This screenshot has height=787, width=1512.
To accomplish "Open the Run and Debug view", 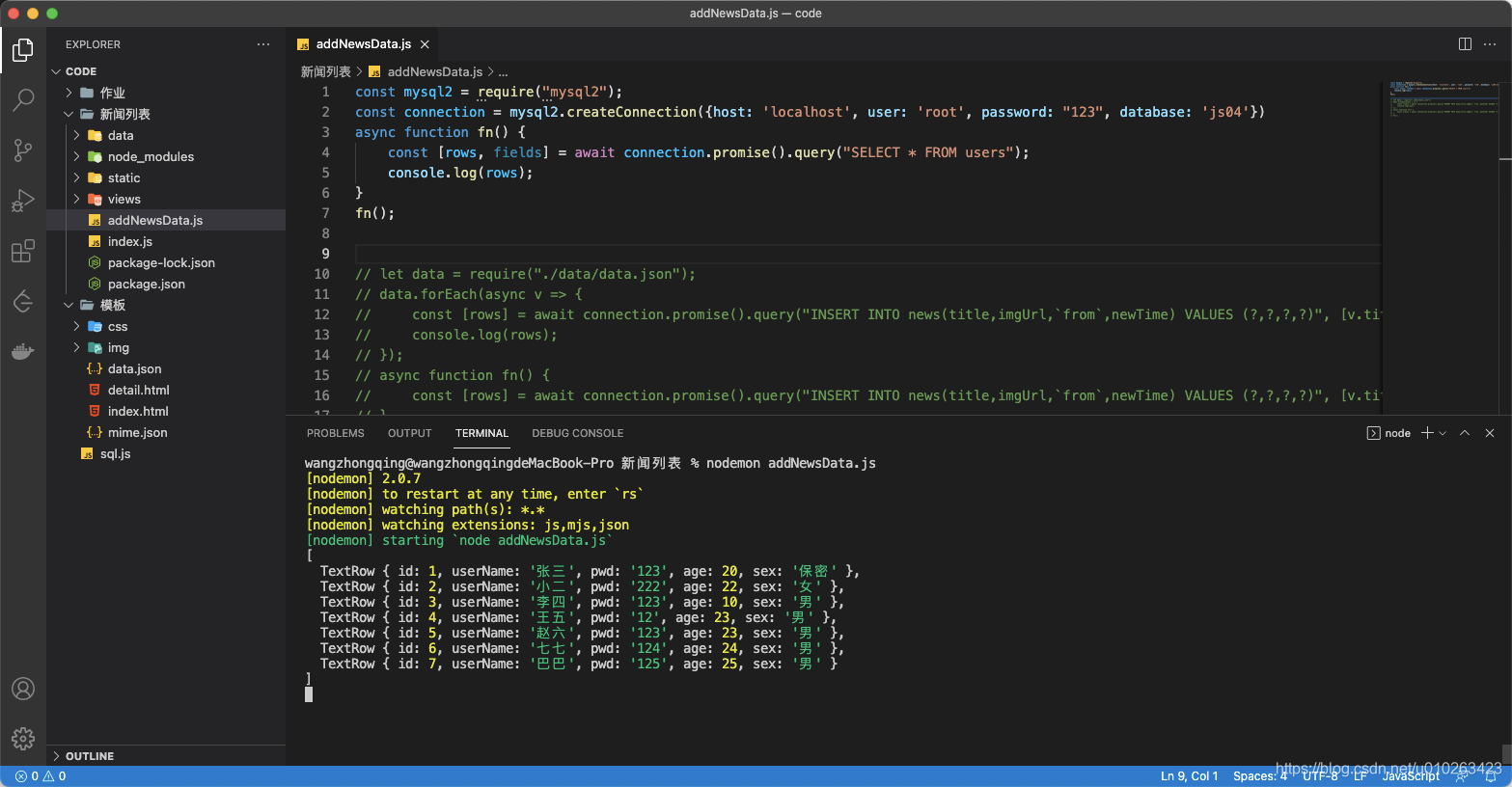I will (23, 201).
